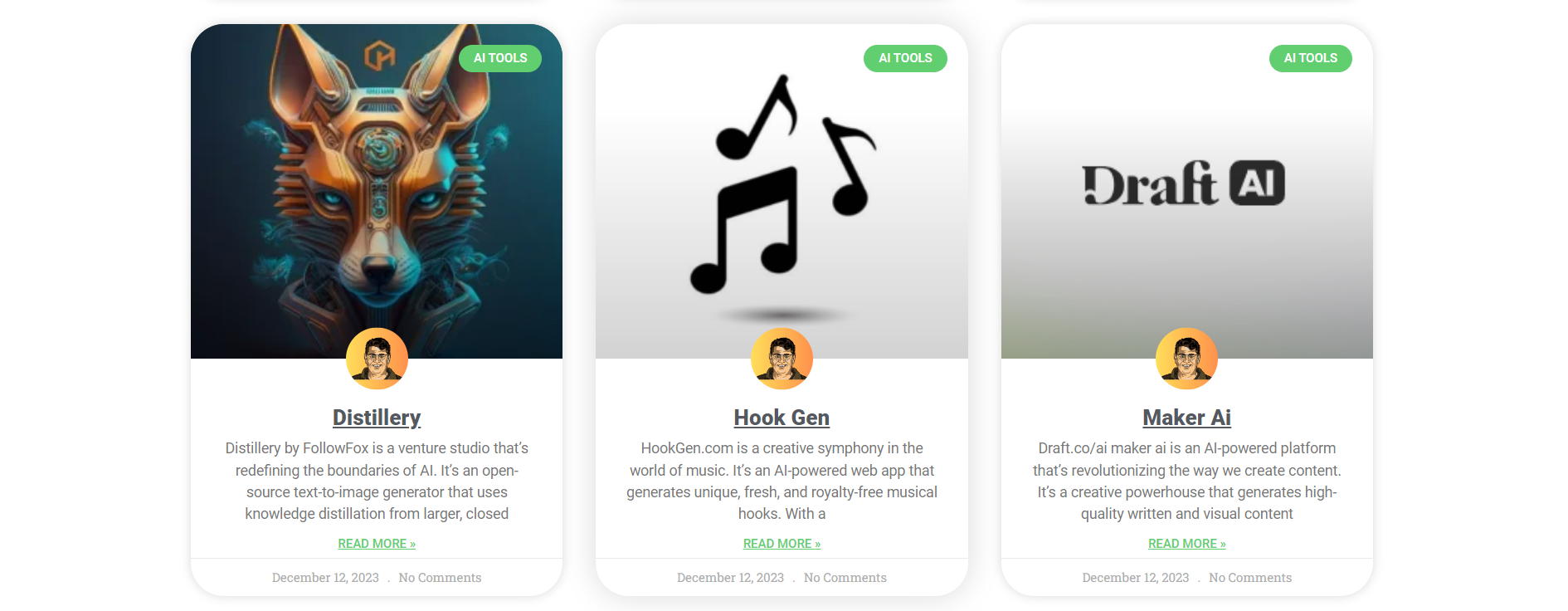Image resolution: width=1568 pixels, height=611 pixels.
Task: Click READ MORE under Maker Ai
Action: click(1186, 544)
